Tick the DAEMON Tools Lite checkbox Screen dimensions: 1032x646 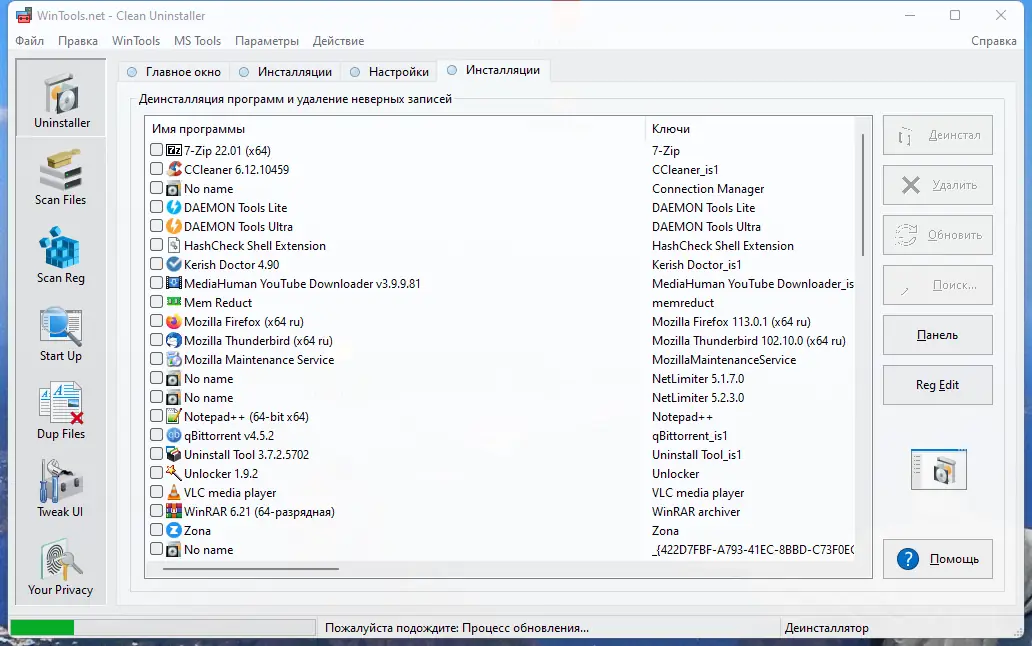(156, 207)
